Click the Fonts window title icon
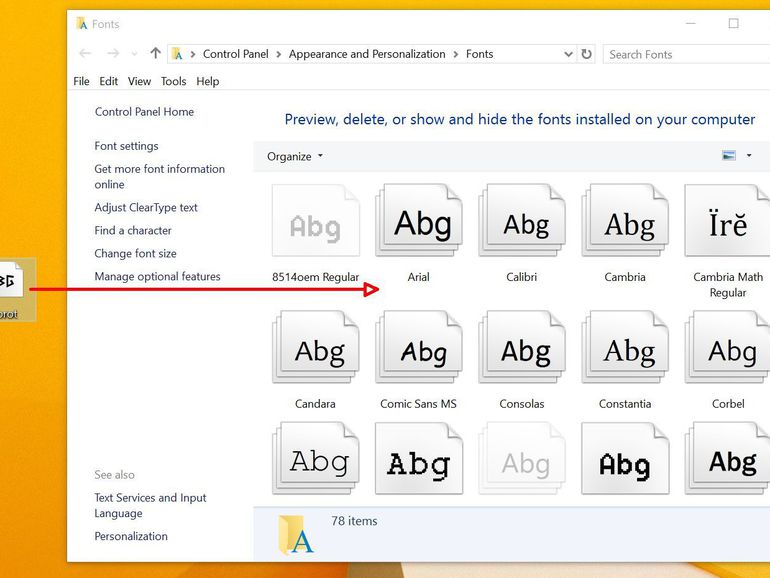This screenshot has height=578, width=770. [x=82, y=24]
